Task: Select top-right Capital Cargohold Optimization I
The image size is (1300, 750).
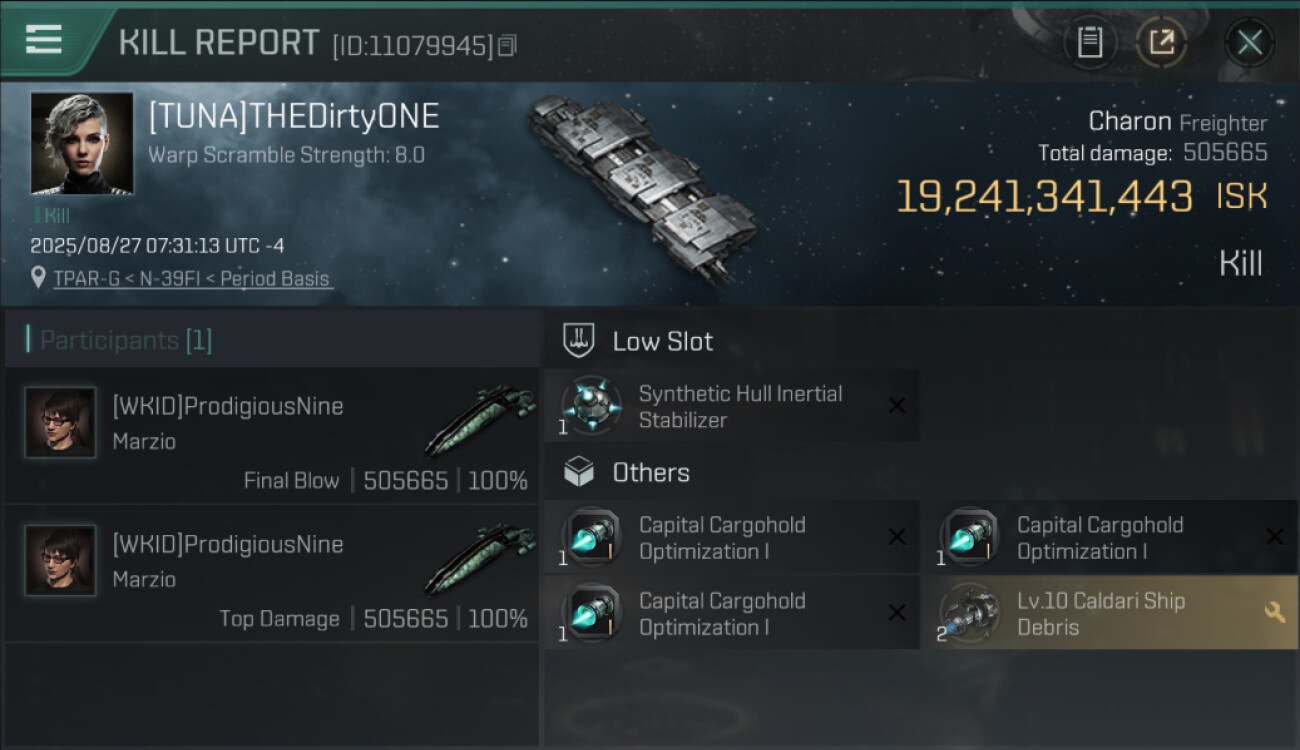Action: click(x=1100, y=538)
